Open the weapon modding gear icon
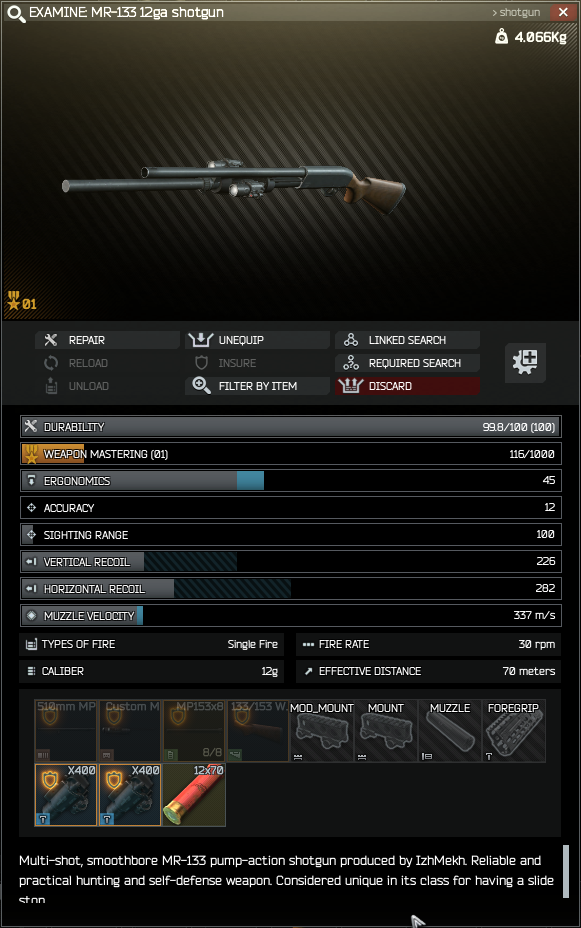 click(x=525, y=362)
